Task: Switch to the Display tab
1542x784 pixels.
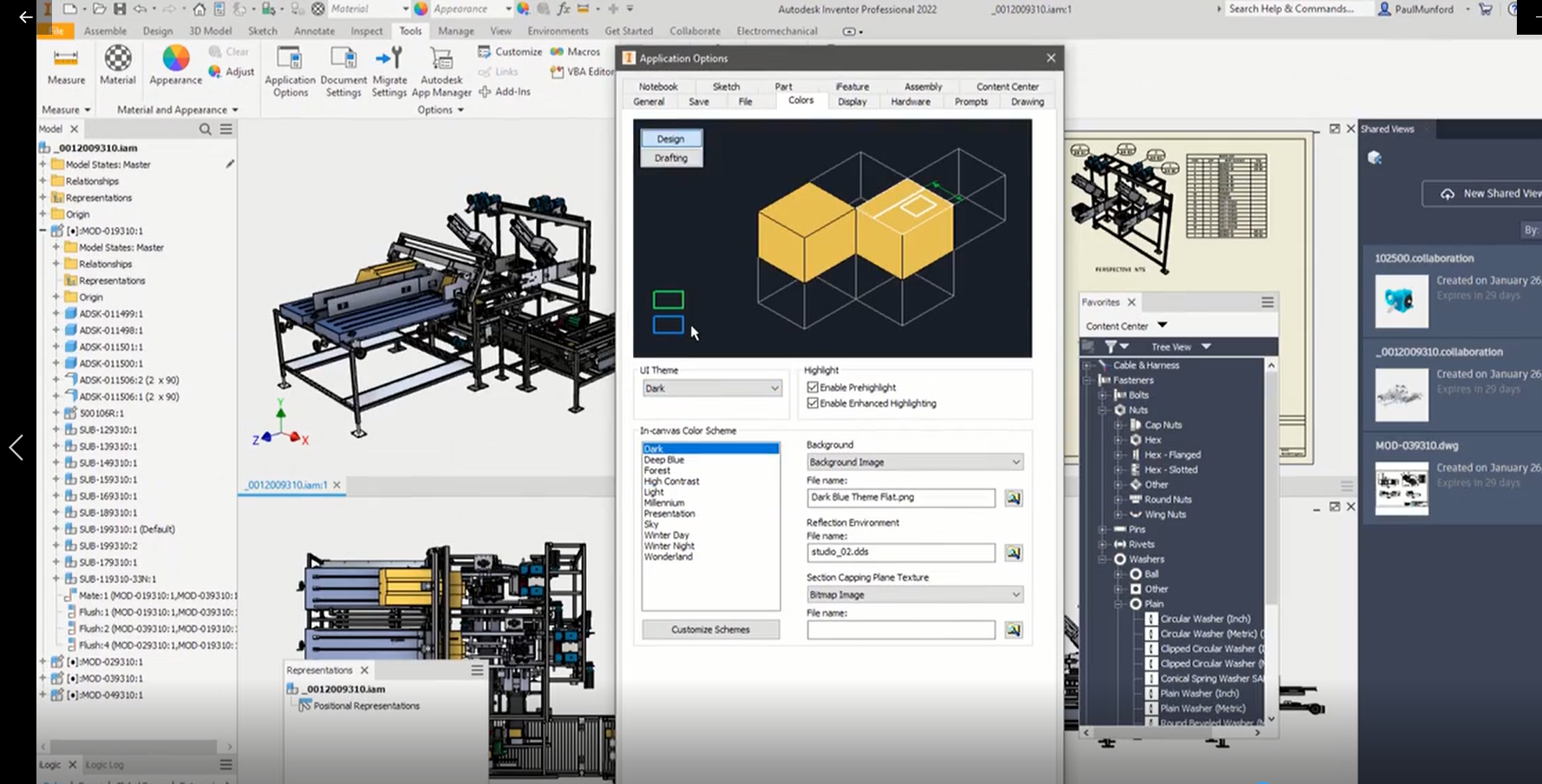Action: pos(852,101)
